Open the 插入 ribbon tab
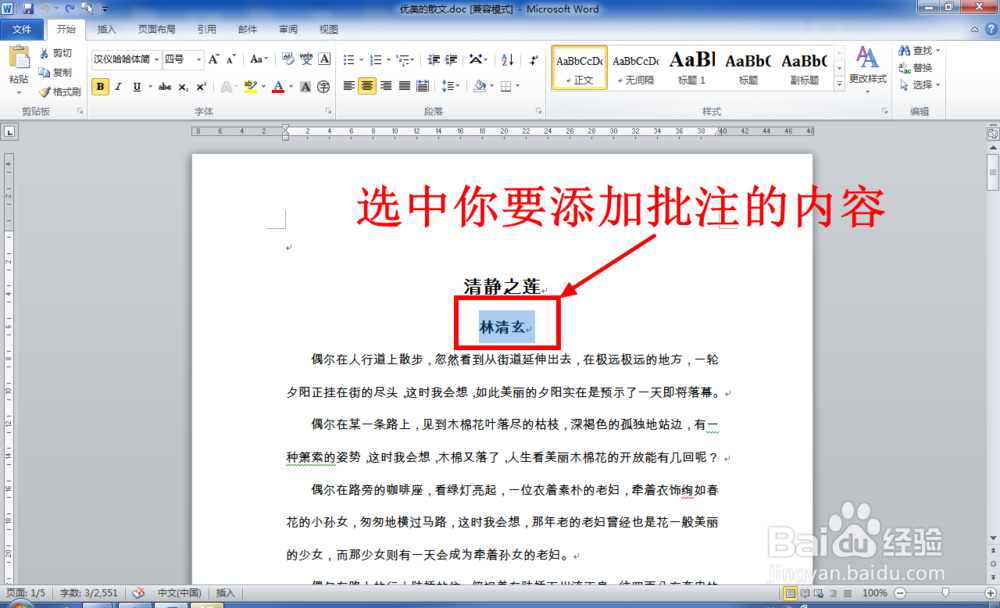 106,29
